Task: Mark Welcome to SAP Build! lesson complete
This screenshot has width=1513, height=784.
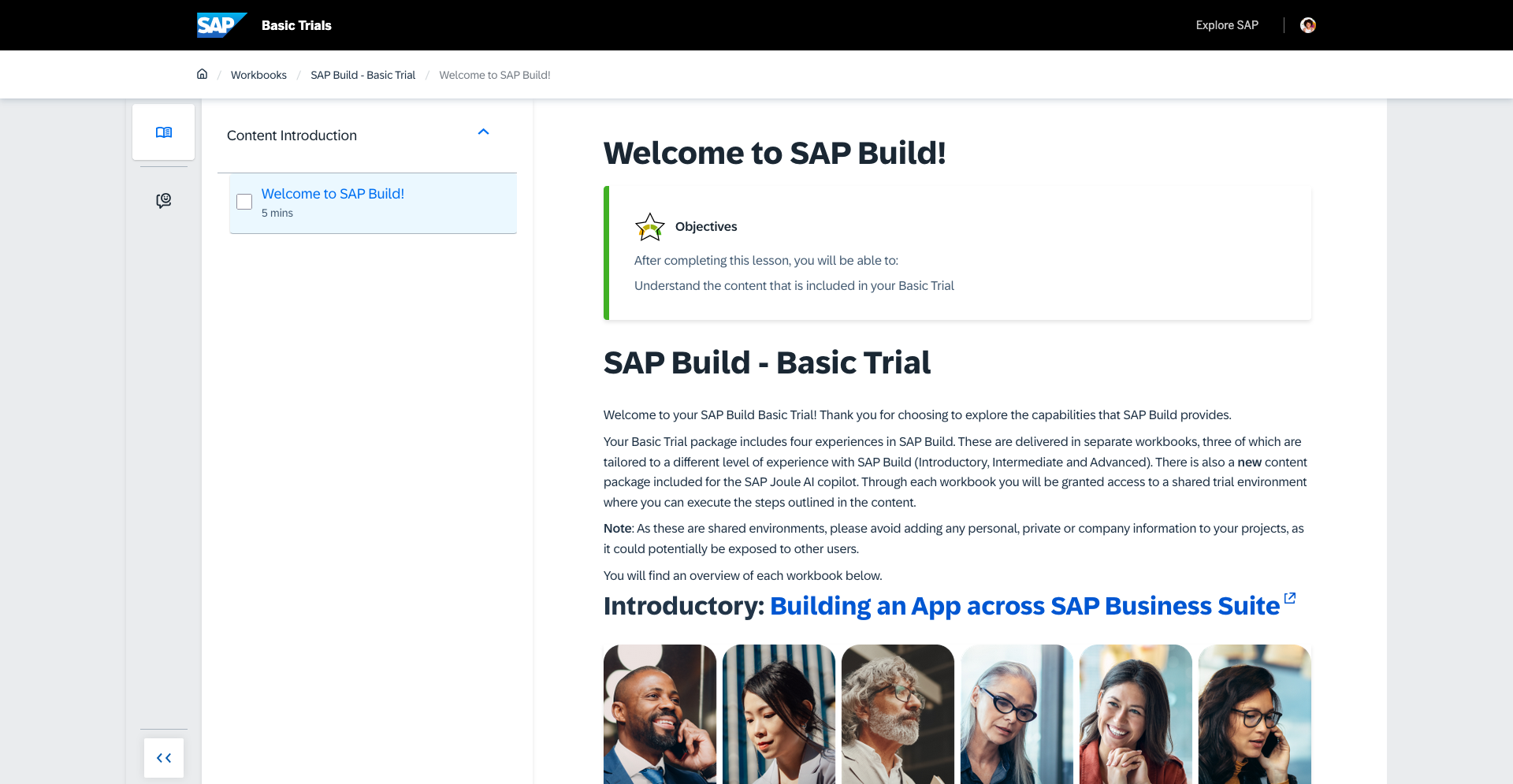Action: [244, 202]
